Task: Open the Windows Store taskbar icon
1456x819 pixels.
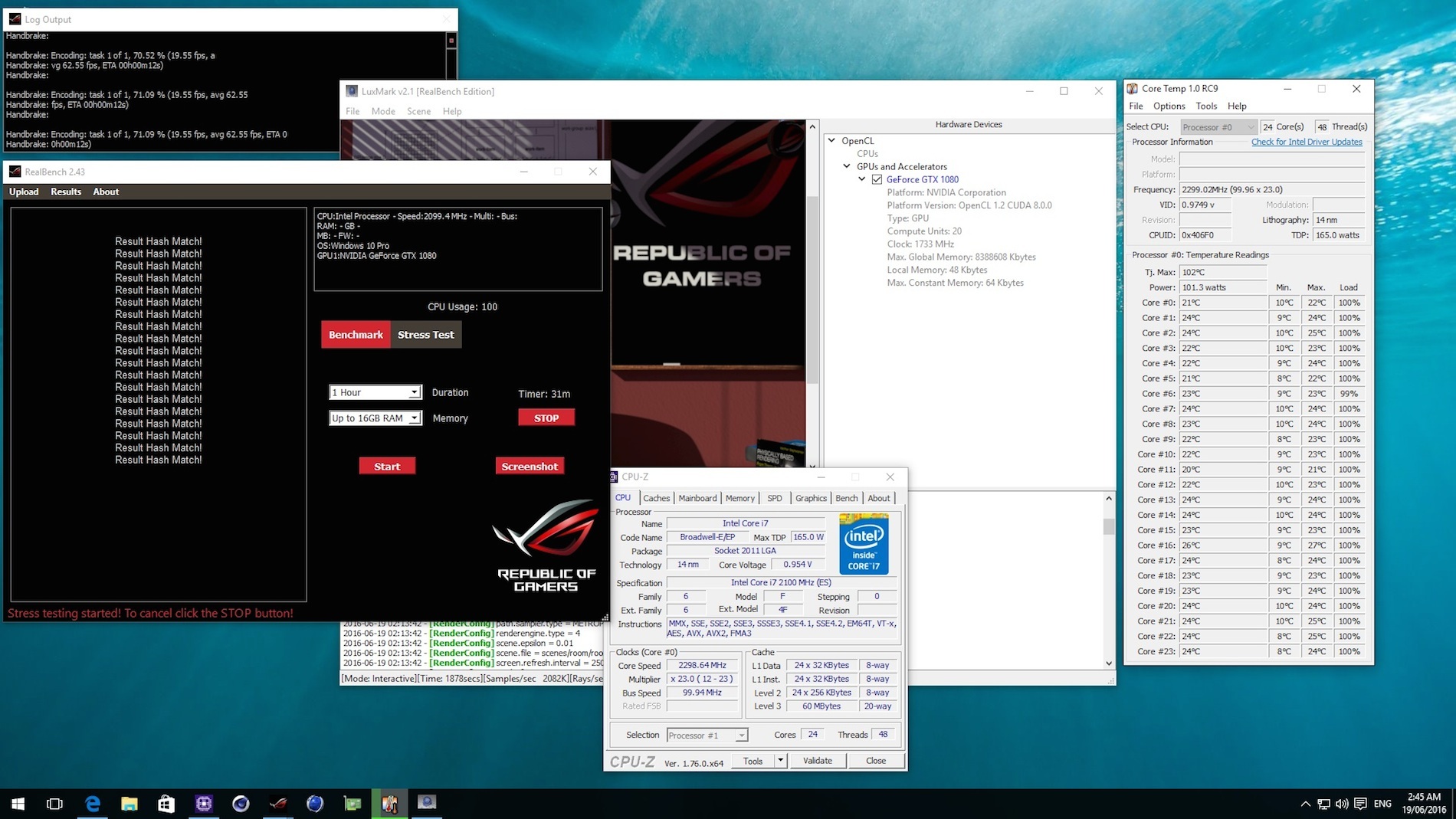Action: pos(166,803)
